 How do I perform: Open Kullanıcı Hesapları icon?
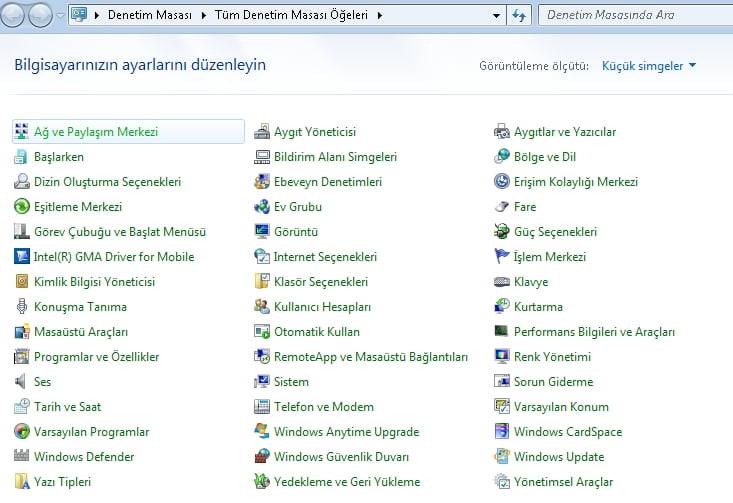tap(262, 306)
